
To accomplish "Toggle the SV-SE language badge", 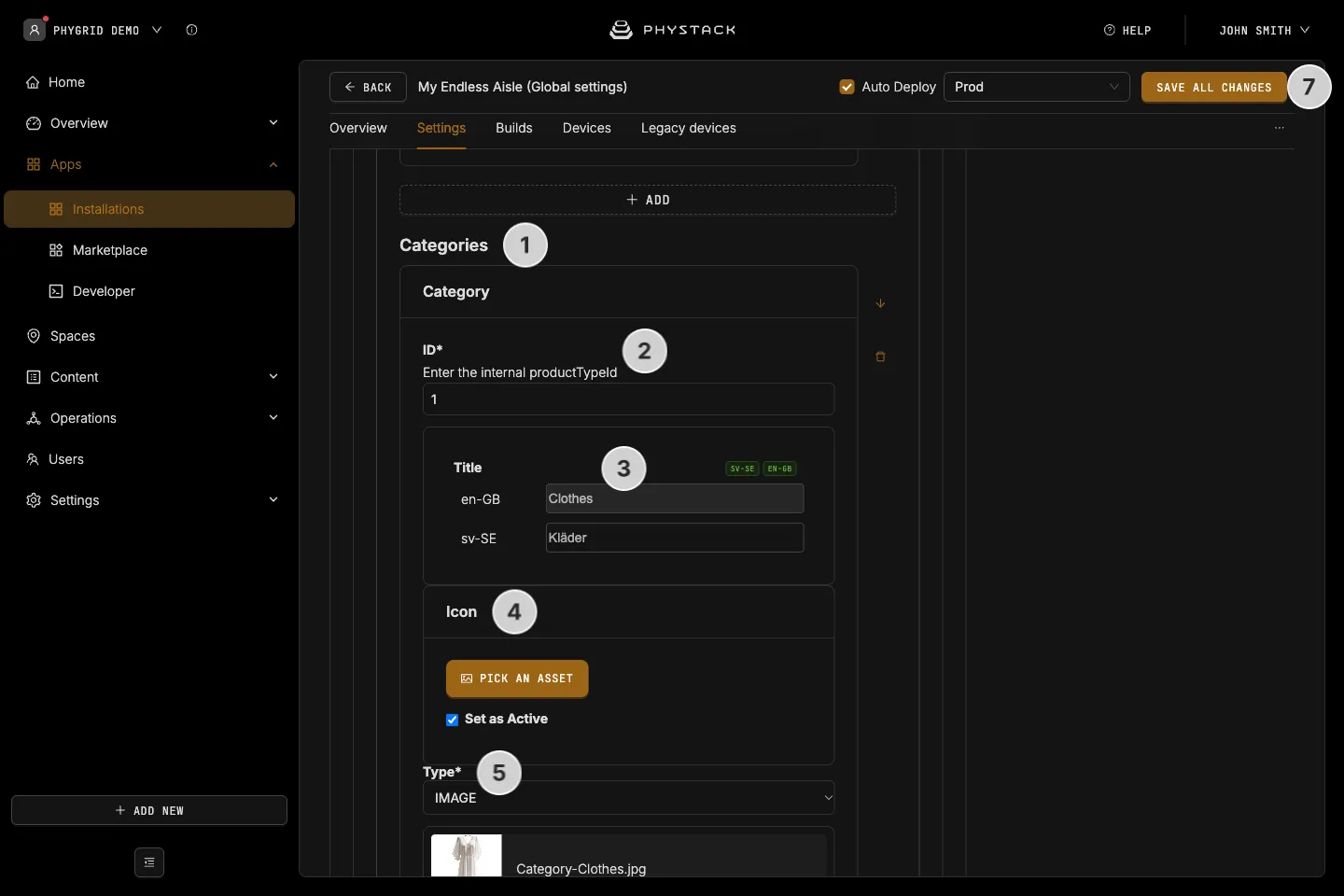I will [743, 469].
